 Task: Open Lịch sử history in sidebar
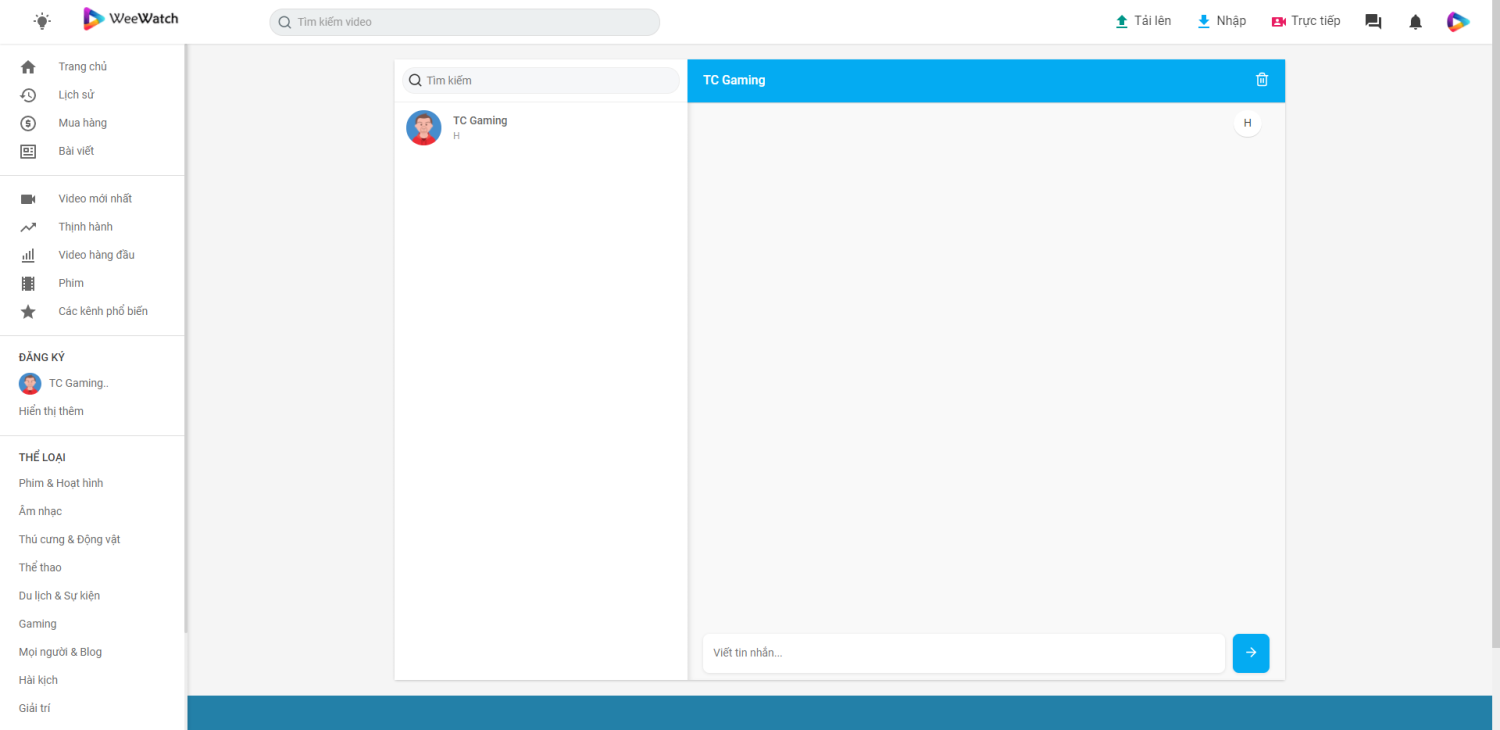76,95
